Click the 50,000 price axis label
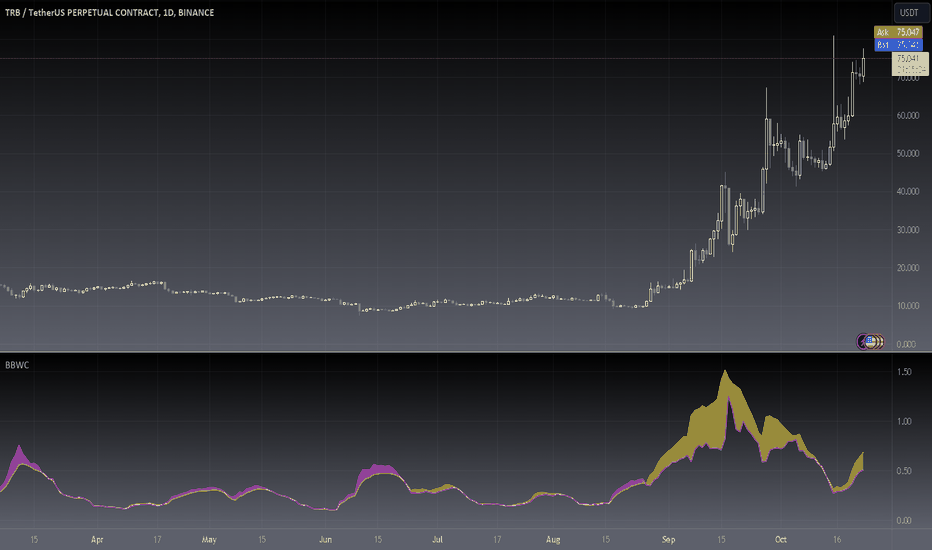This screenshot has height=550, width=932. 908,153
